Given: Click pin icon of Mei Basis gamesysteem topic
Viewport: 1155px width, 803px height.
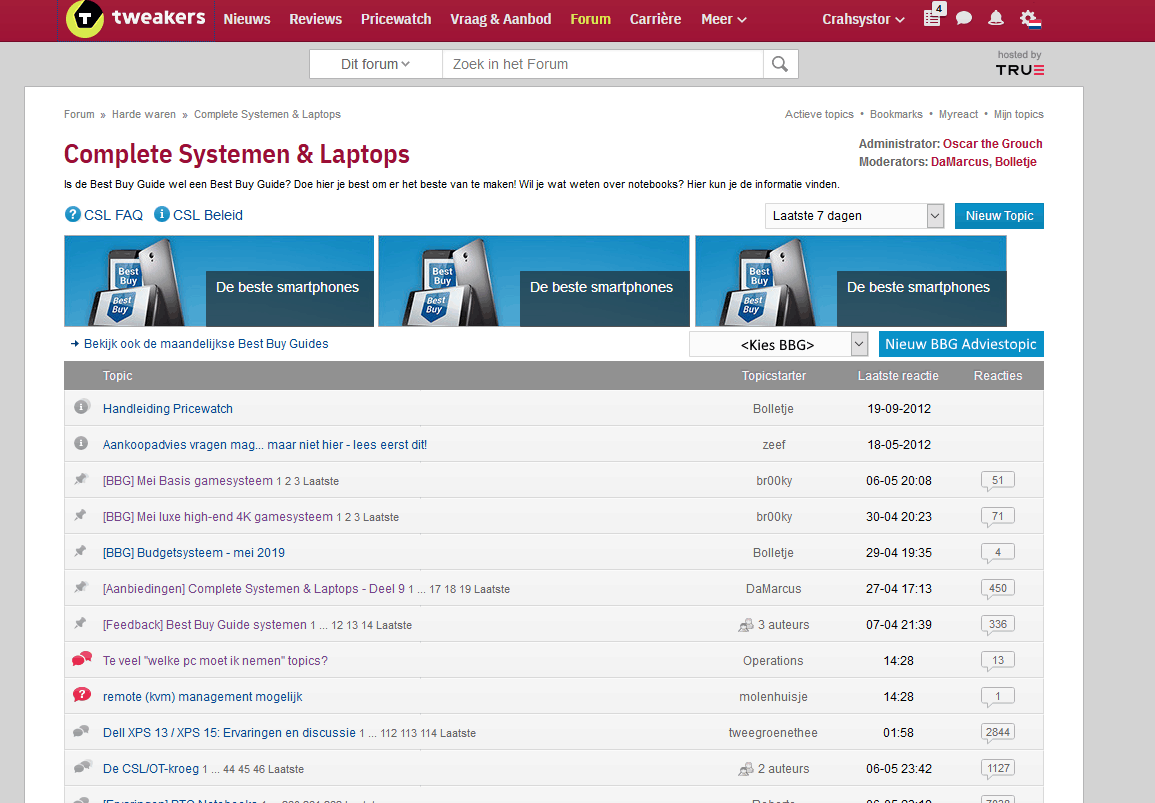Looking at the screenshot, I should [x=81, y=480].
